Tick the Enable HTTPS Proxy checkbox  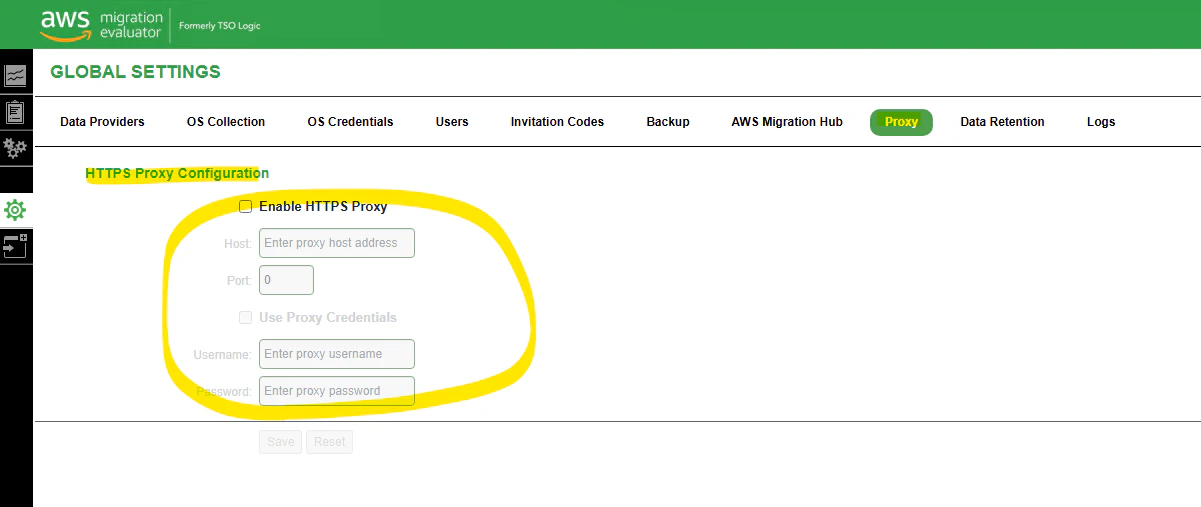(x=246, y=207)
